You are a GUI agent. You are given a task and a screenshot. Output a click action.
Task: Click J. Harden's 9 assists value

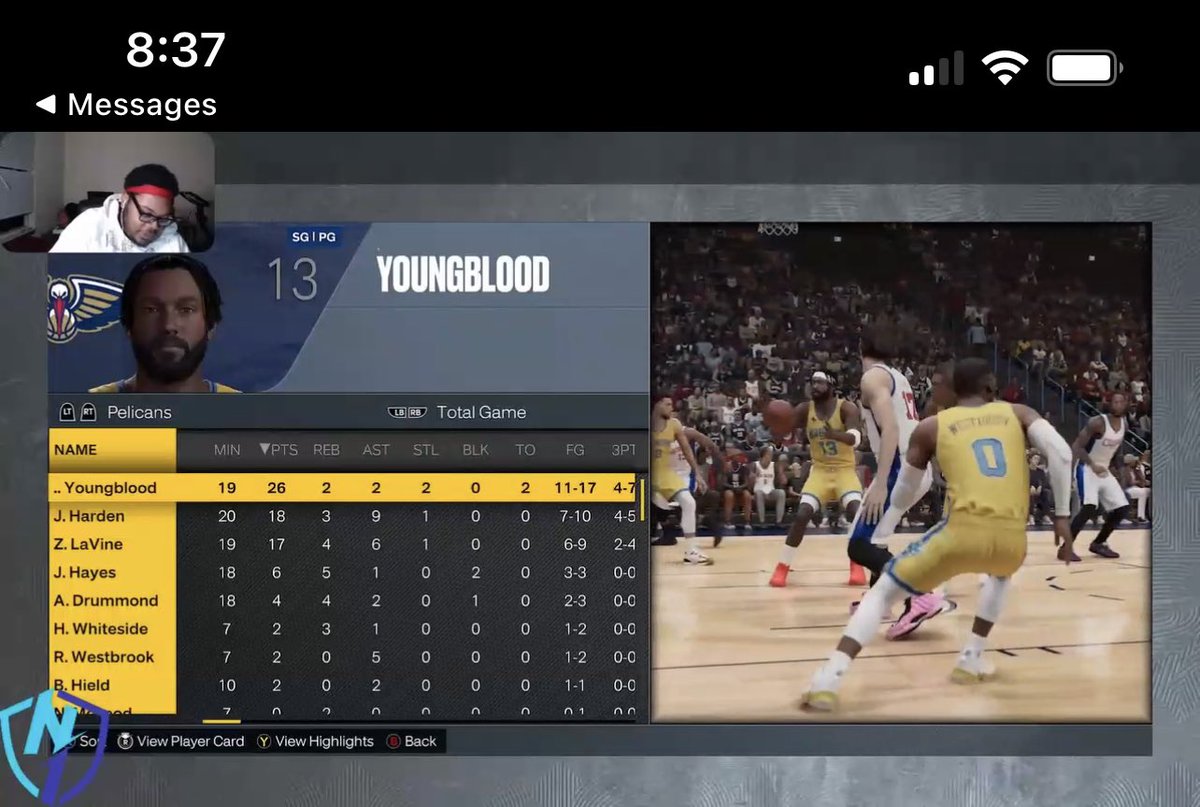(x=376, y=516)
